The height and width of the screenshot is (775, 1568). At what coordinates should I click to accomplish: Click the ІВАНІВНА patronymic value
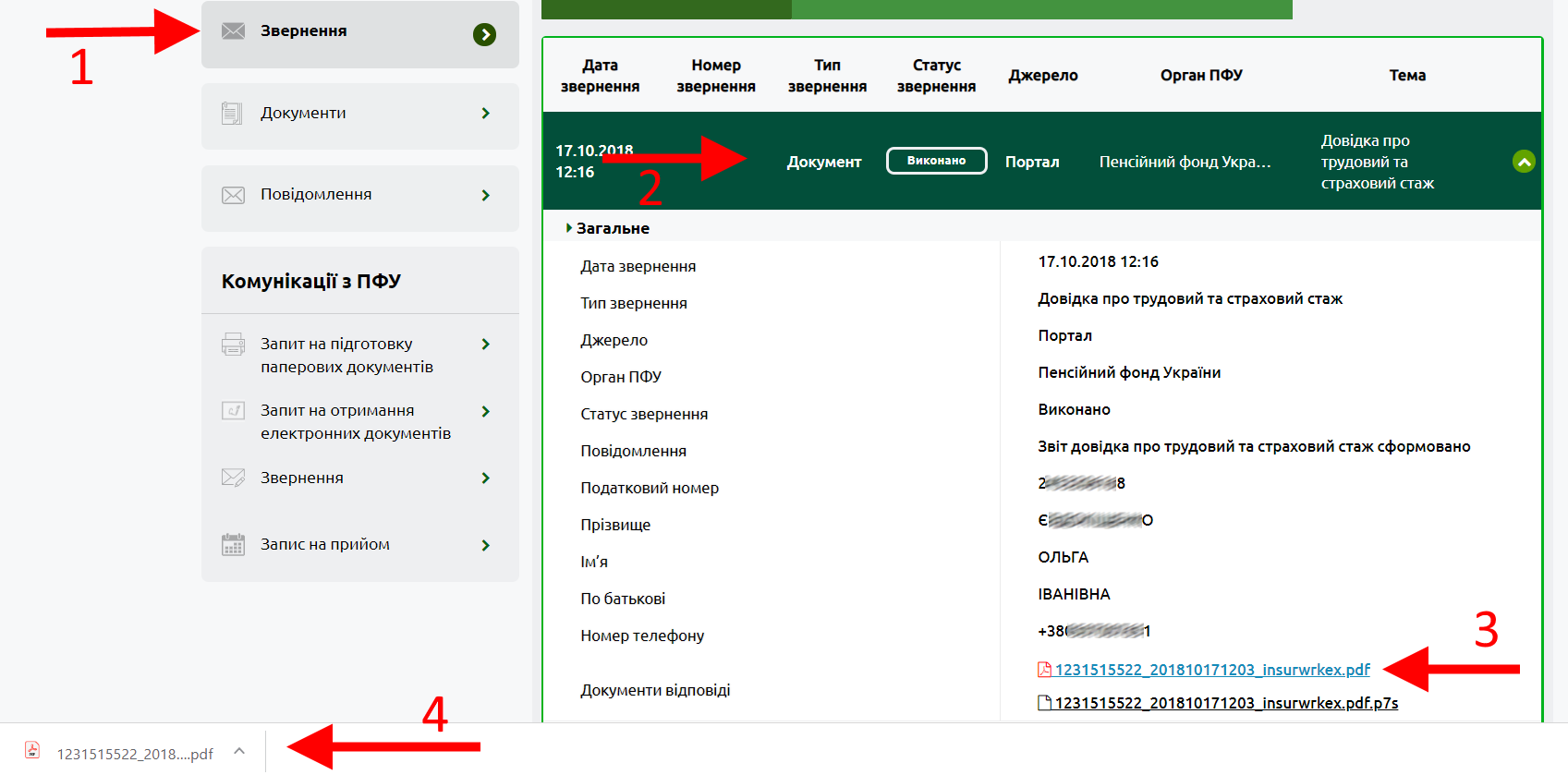click(1074, 594)
